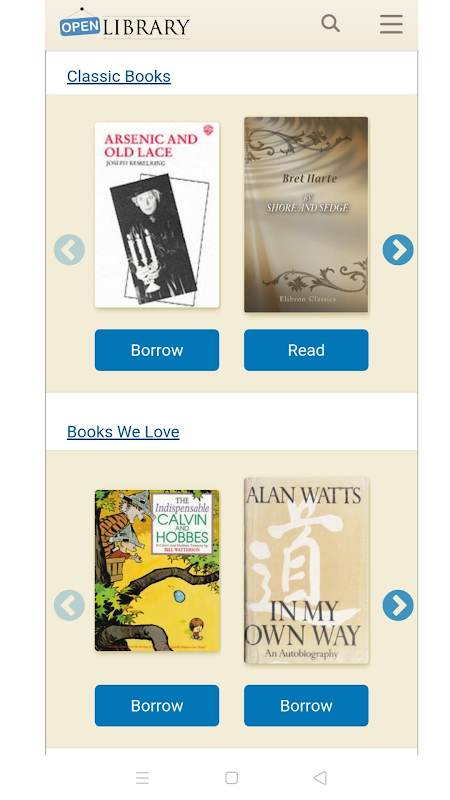Borrow Arsenic and Old Lace
Viewport: 450px width, 800px height.
tap(157, 350)
